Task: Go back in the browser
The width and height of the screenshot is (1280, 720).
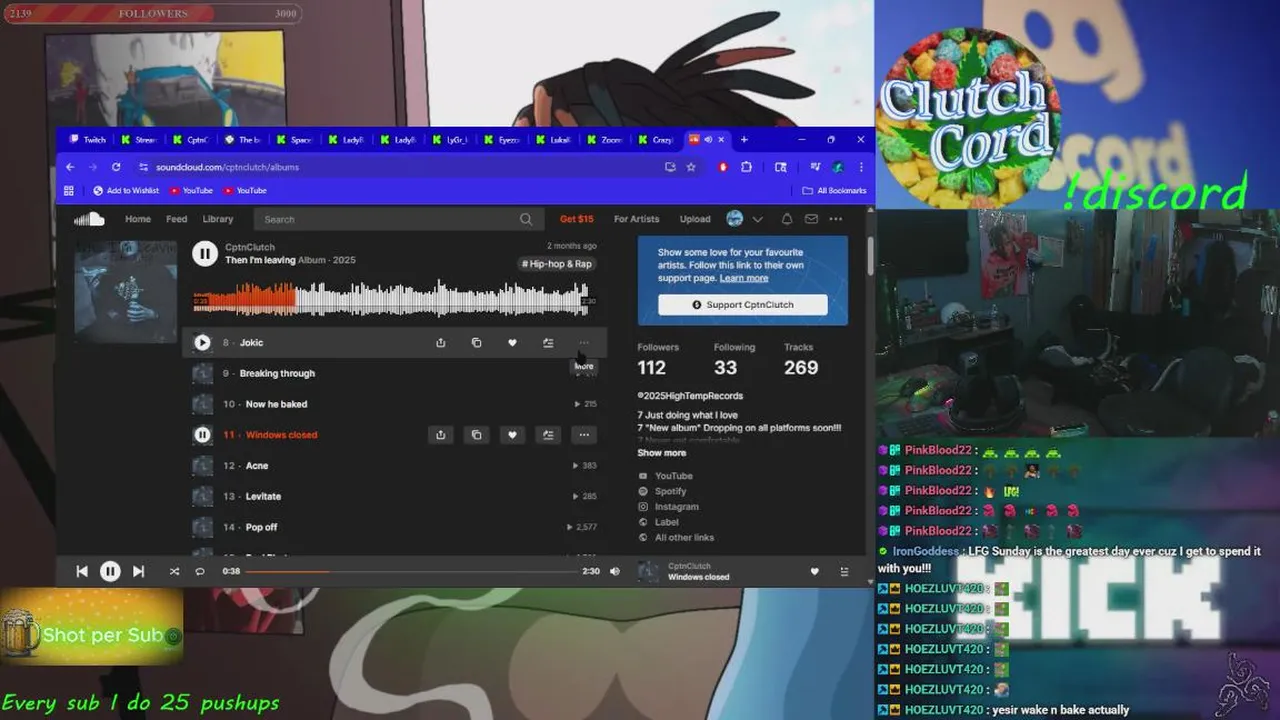Action: 70,167
